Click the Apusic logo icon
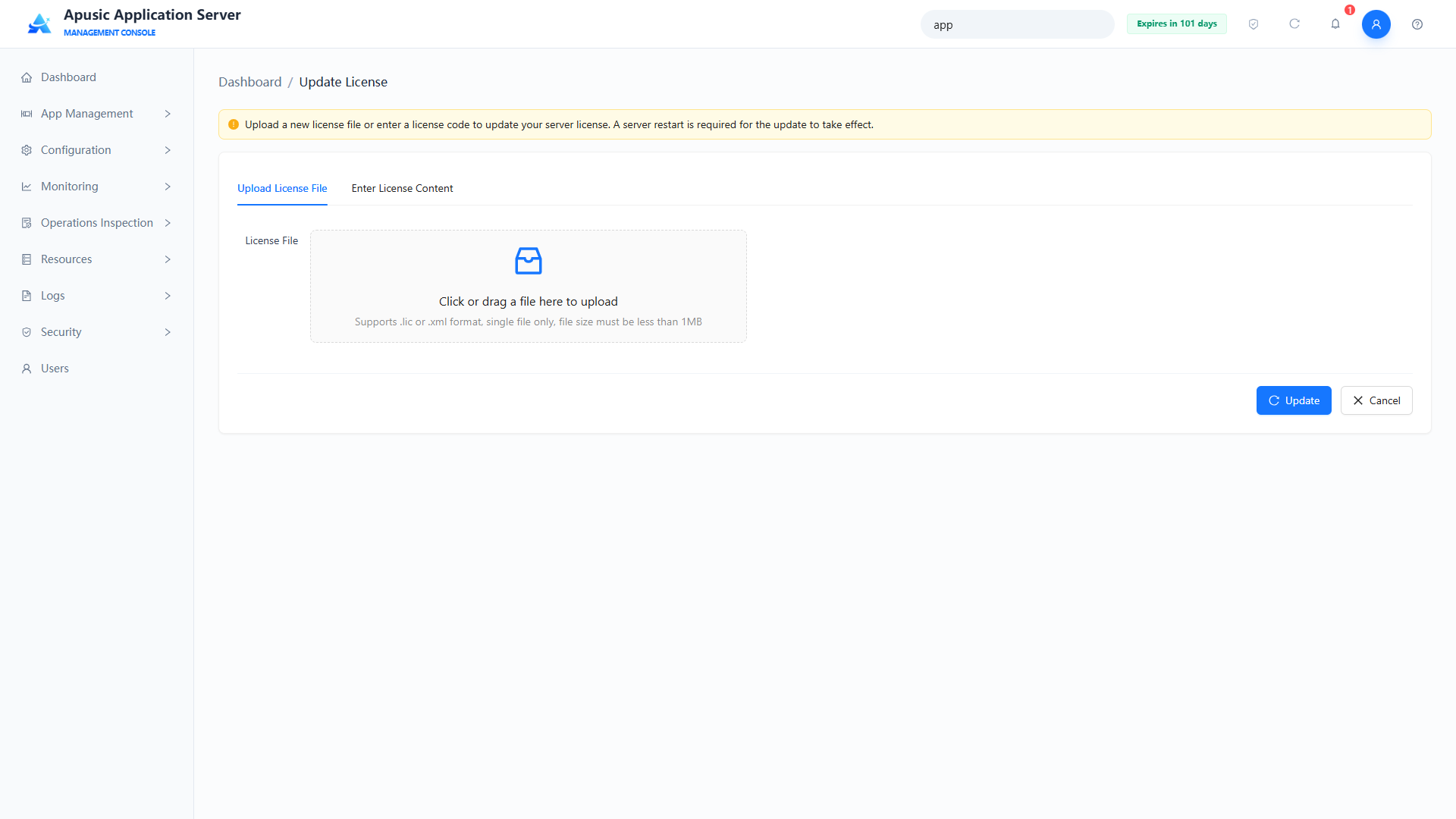The height and width of the screenshot is (819, 1456). coord(39,24)
